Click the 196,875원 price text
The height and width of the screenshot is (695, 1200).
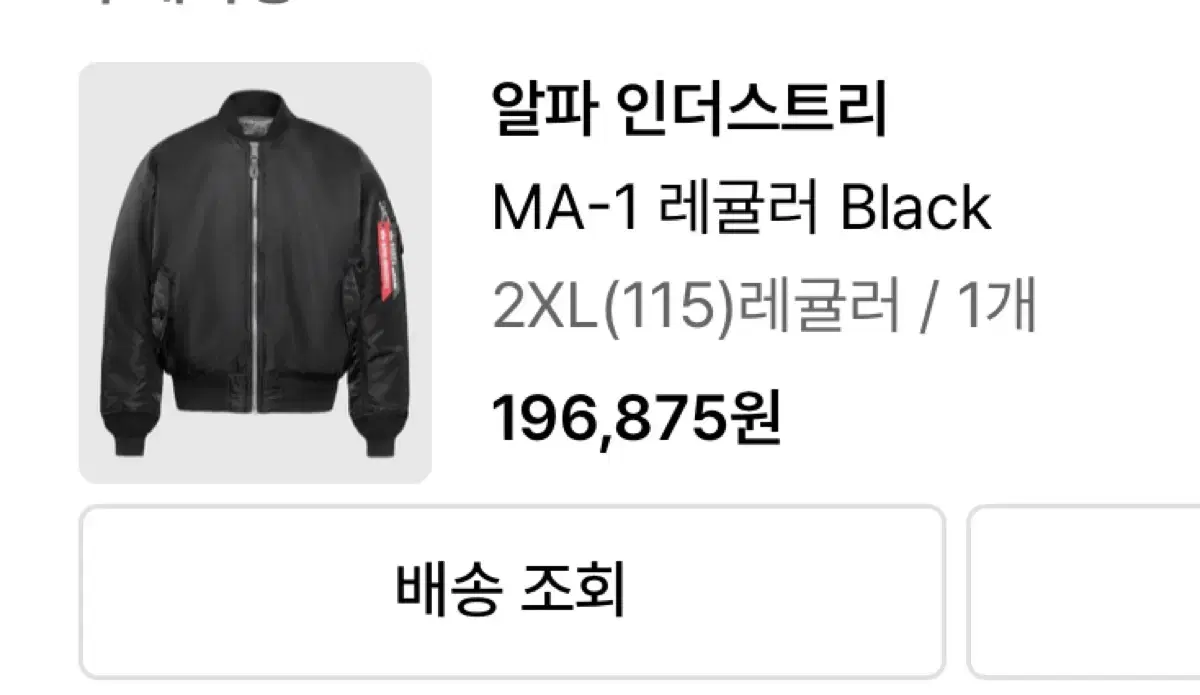point(636,418)
